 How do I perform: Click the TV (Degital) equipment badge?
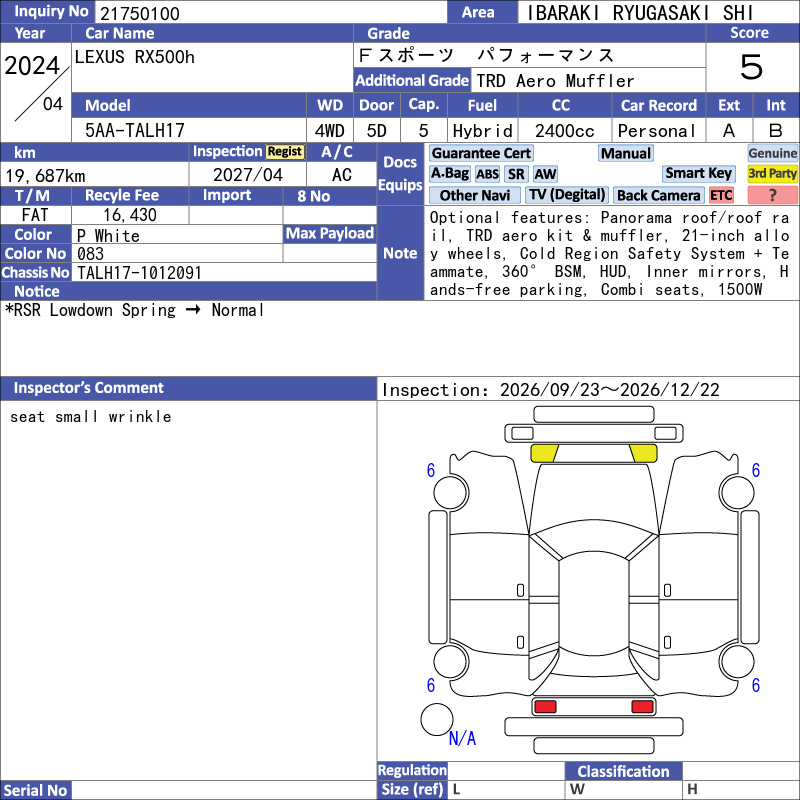[x=567, y=195]
